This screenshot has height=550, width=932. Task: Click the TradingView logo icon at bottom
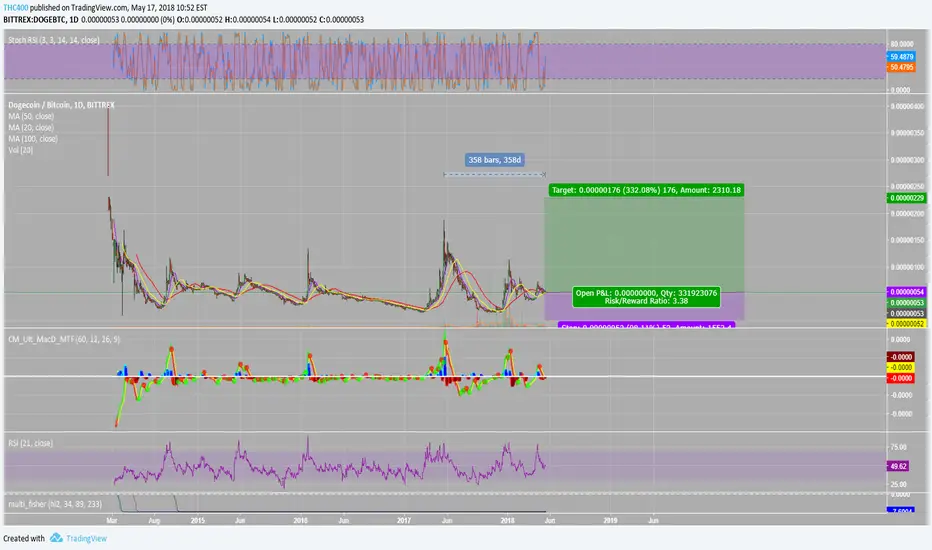pyautogui.click(x=56, y=538)
